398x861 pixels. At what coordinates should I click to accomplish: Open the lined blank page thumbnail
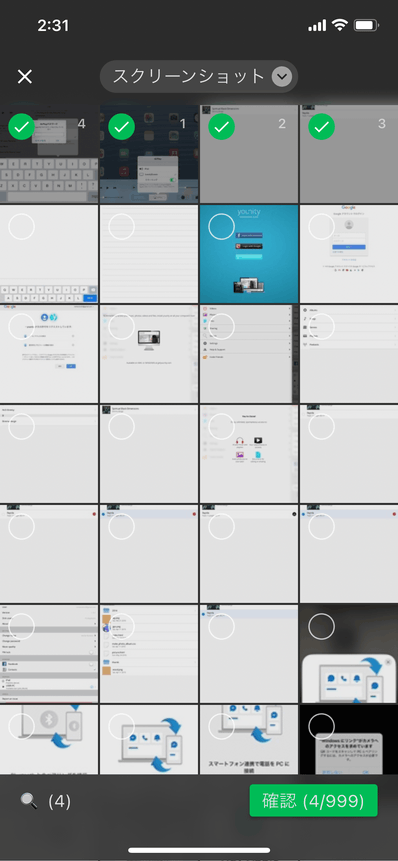pos(148,254)
